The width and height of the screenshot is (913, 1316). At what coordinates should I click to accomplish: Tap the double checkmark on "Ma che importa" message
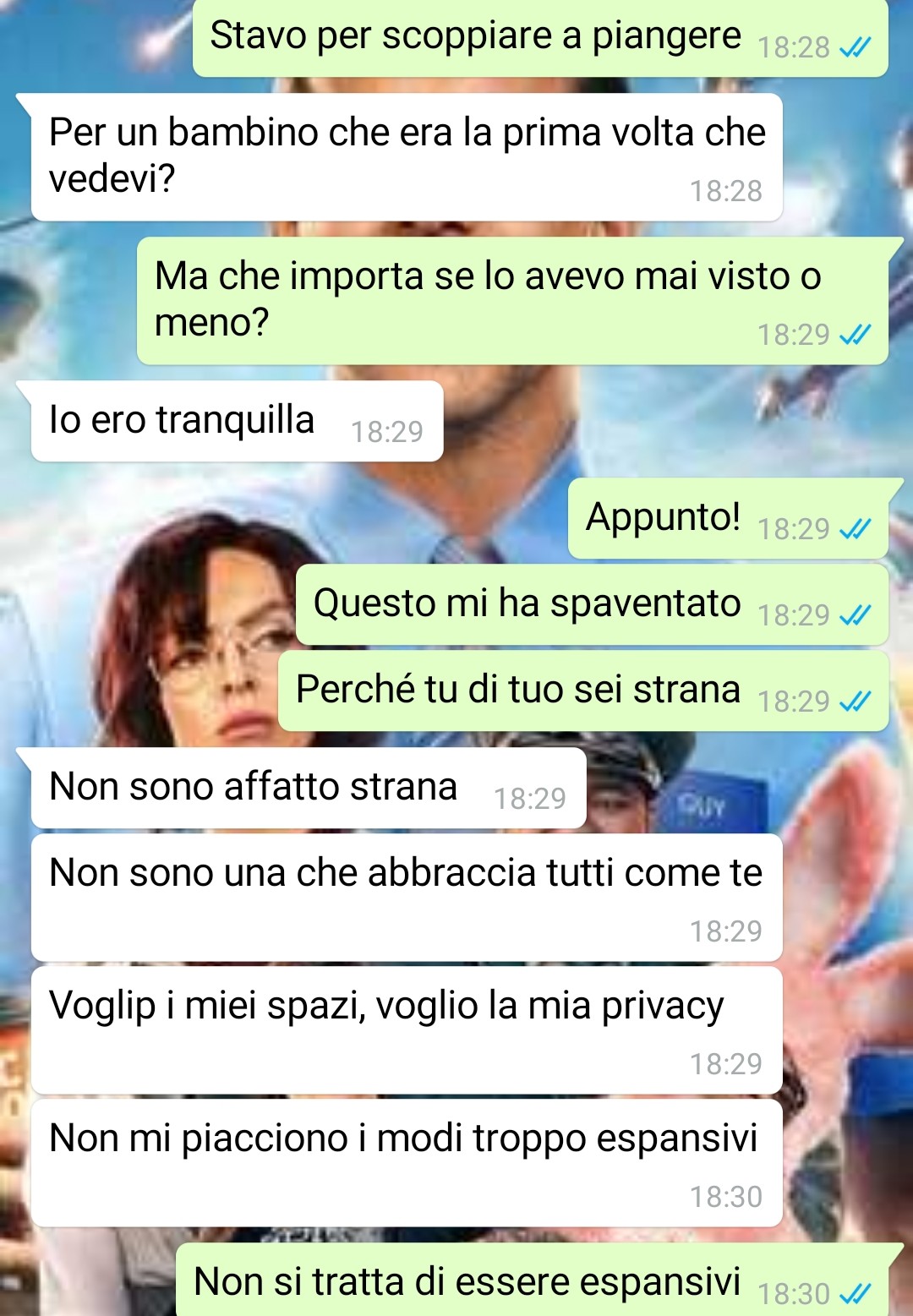(x=855, y=336)
